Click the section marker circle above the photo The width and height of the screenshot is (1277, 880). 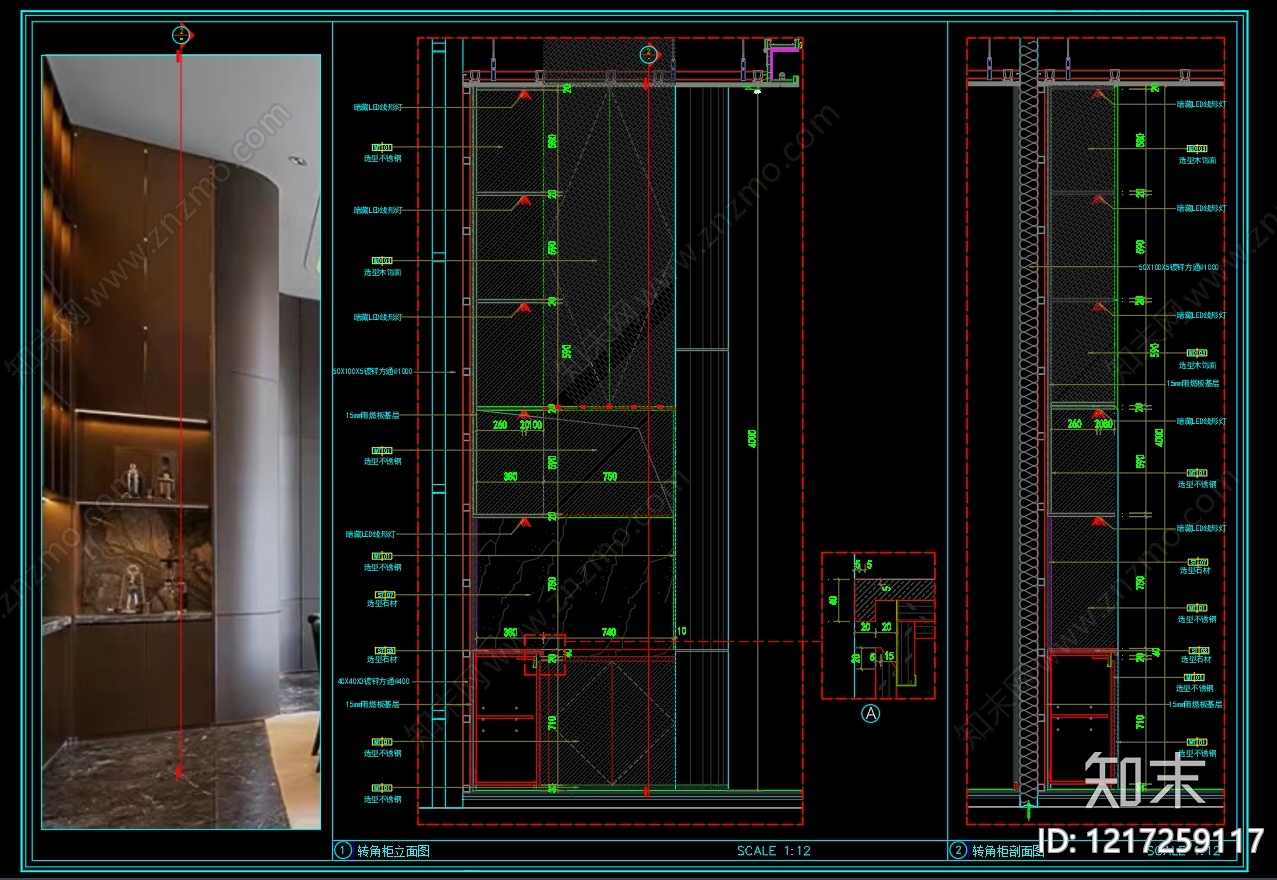pyautogui.click(x=181, y=36)
